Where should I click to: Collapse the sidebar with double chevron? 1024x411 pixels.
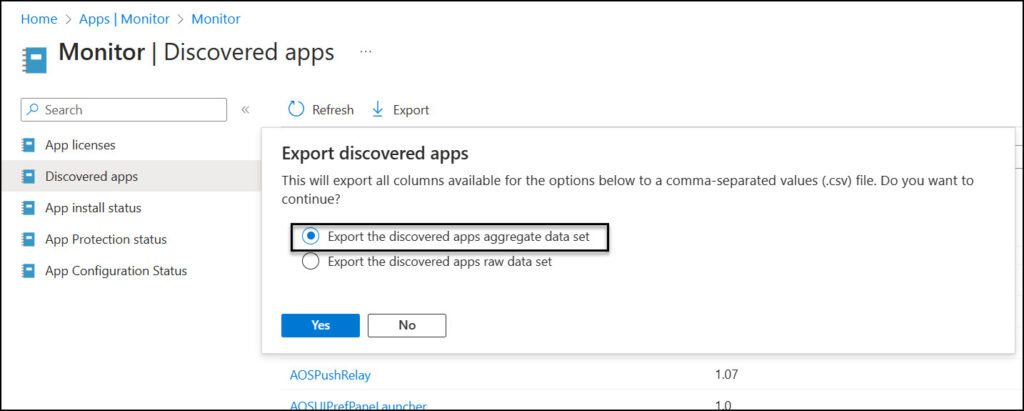[x=246, y=110]
